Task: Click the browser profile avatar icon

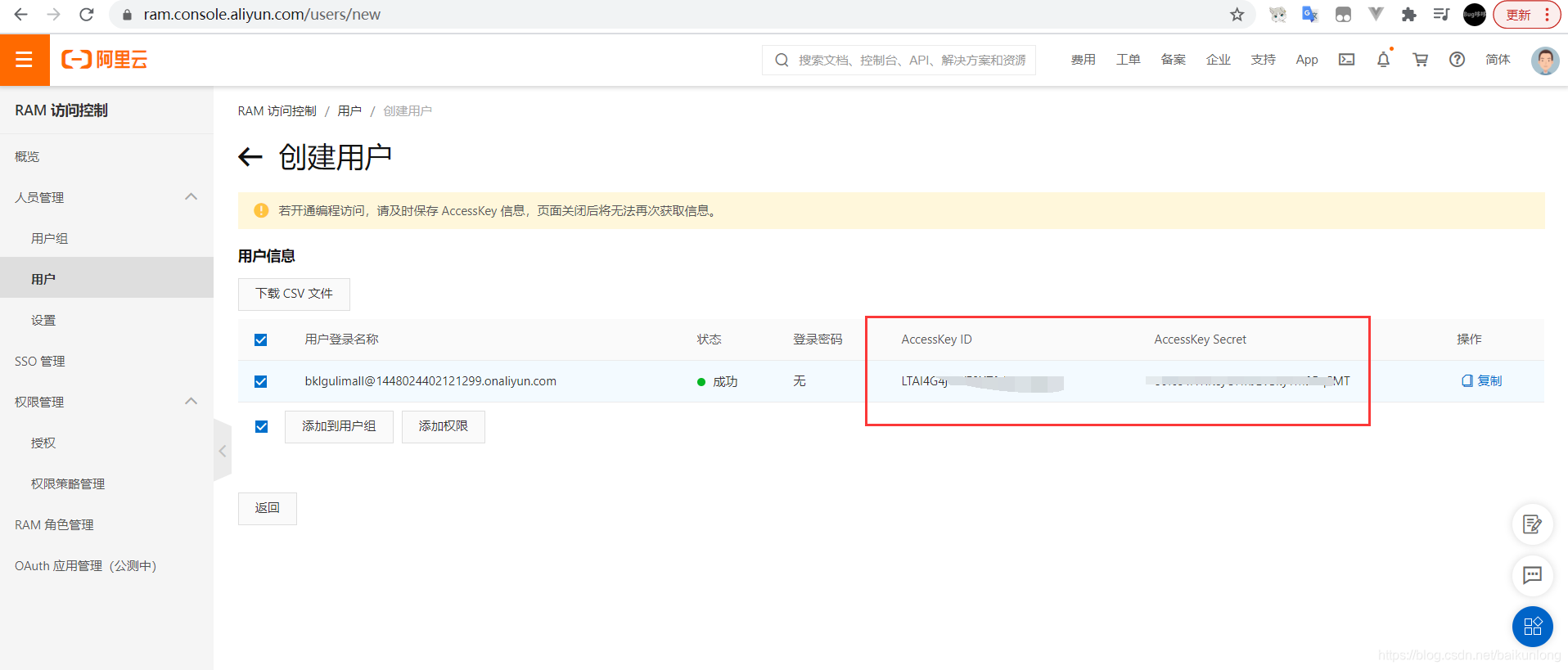Action: tap(1474, 15)
